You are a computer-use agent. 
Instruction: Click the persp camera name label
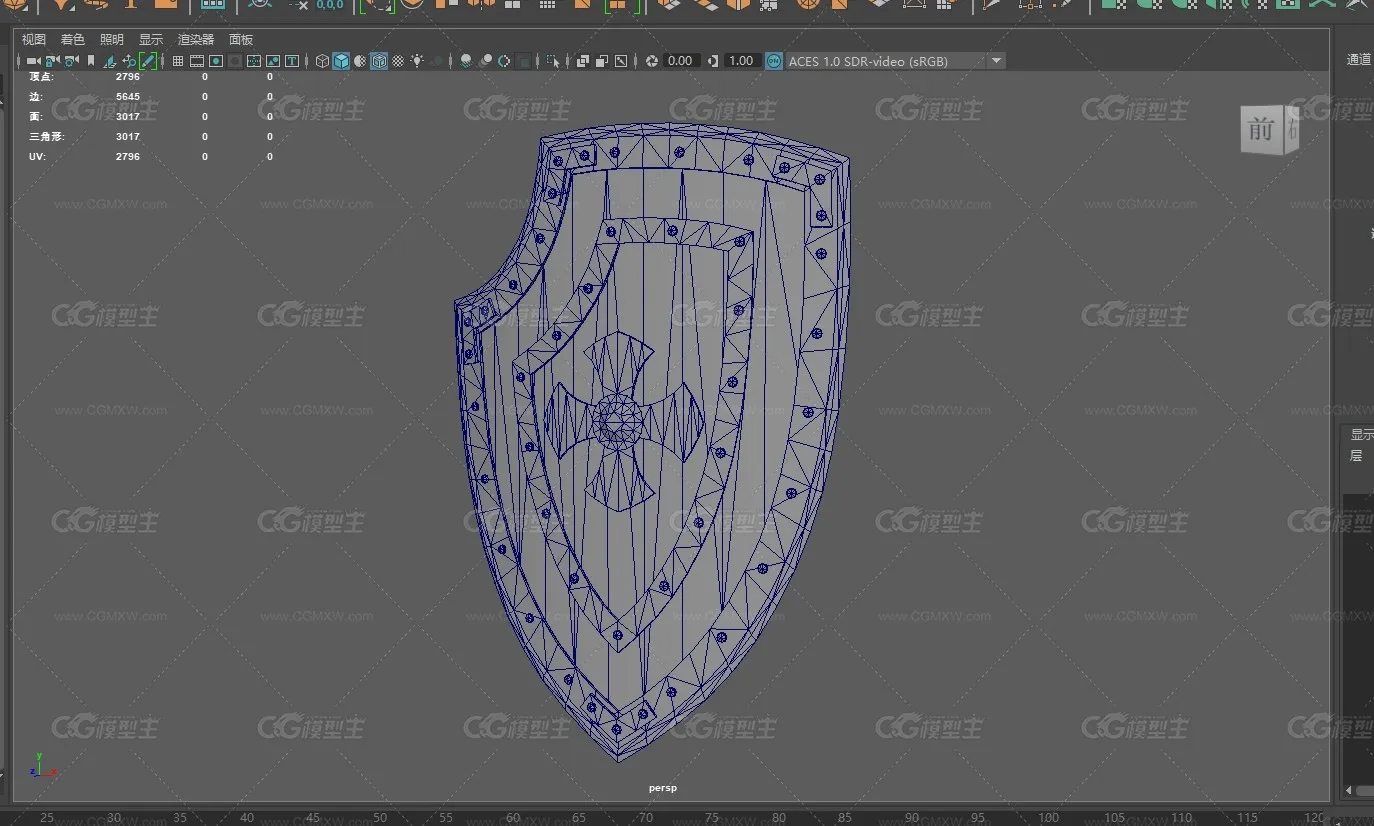(663, 788)
